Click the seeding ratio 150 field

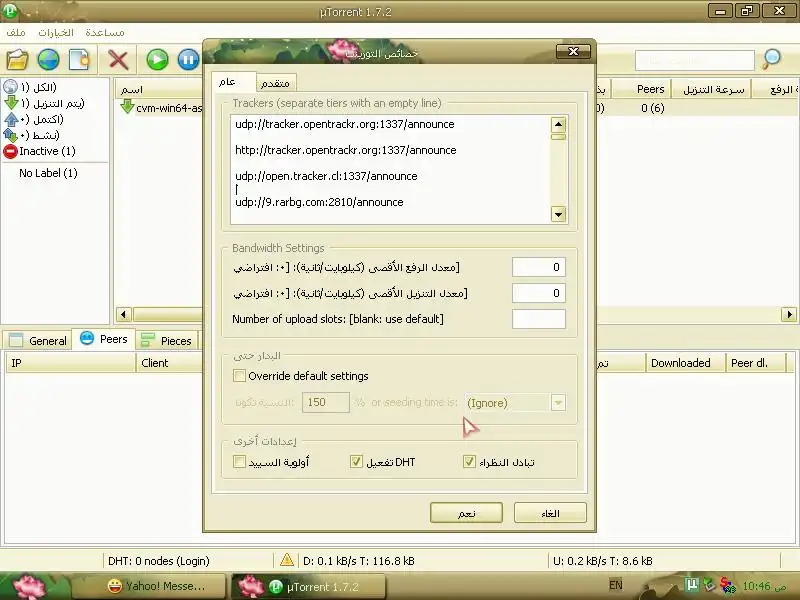(x=326, y=402)
